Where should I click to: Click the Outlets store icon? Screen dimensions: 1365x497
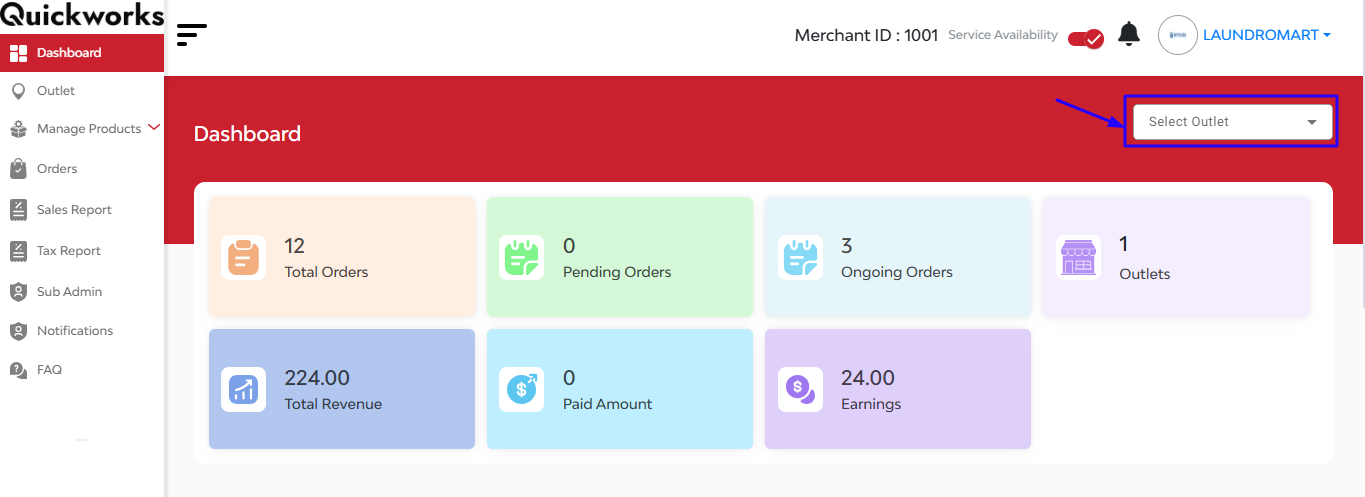(1078, 257)
